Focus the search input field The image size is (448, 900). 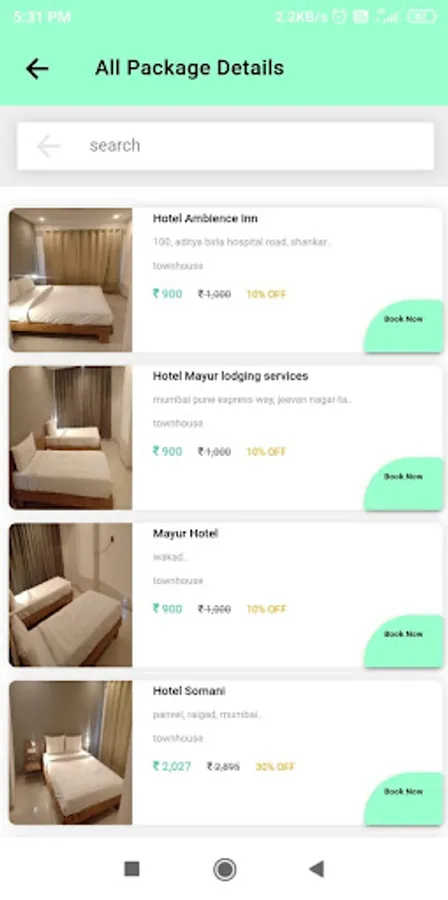(225, 146)
